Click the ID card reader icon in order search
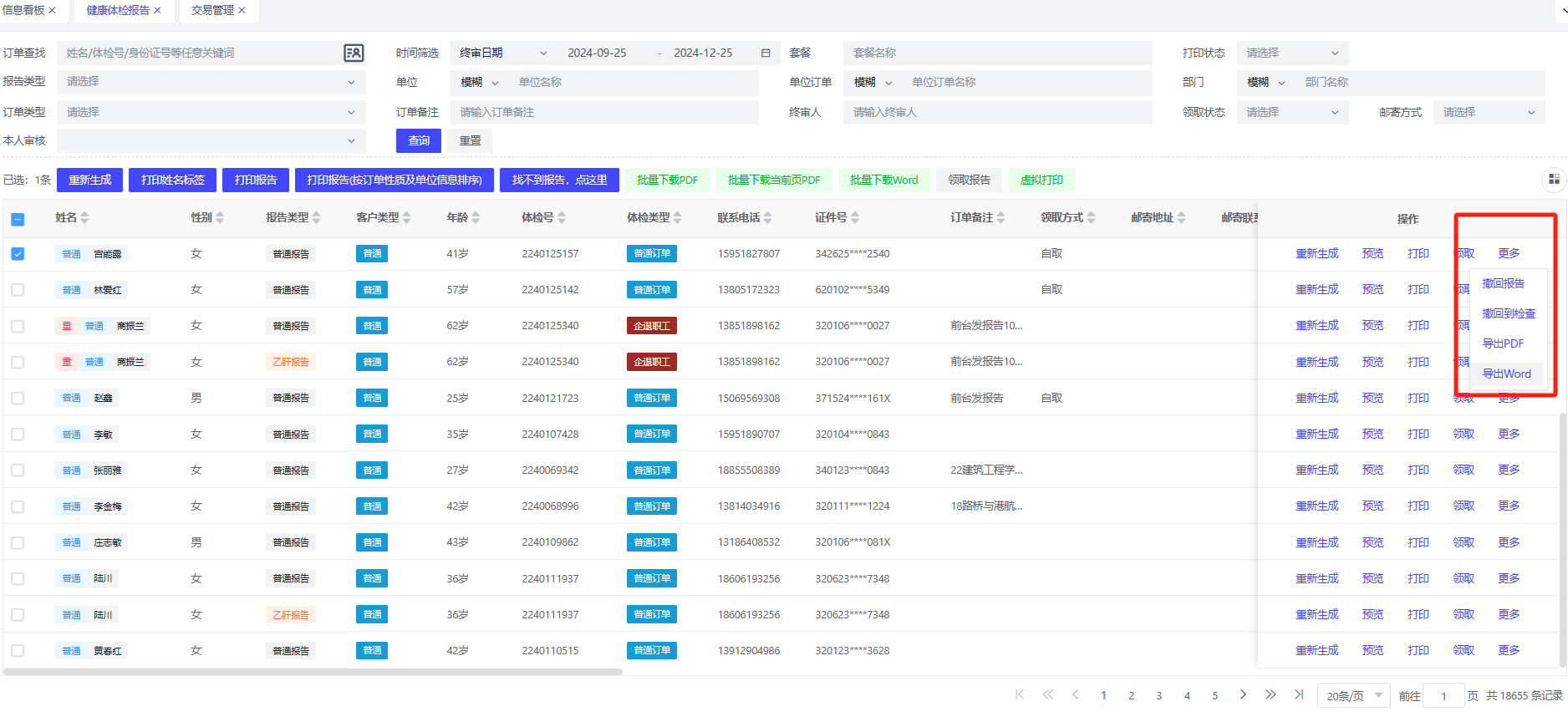 [x=354, y=53]
